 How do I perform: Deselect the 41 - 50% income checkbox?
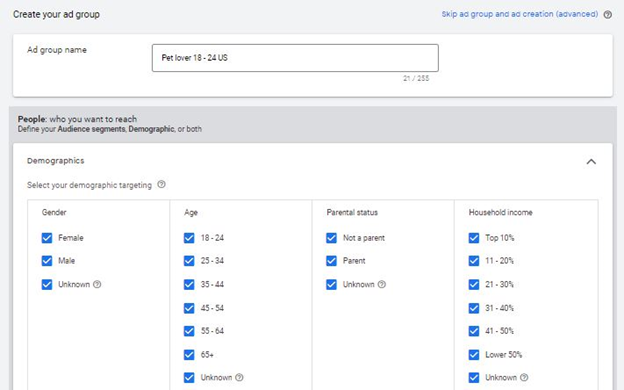[474, 331]
